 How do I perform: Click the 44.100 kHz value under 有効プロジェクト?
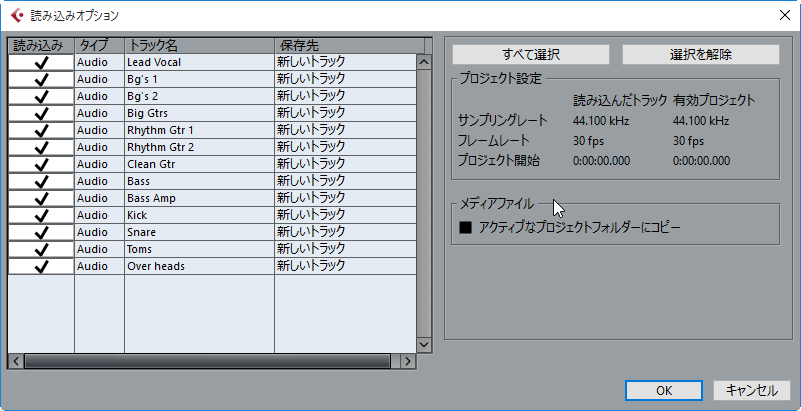(x=701, y=121)
